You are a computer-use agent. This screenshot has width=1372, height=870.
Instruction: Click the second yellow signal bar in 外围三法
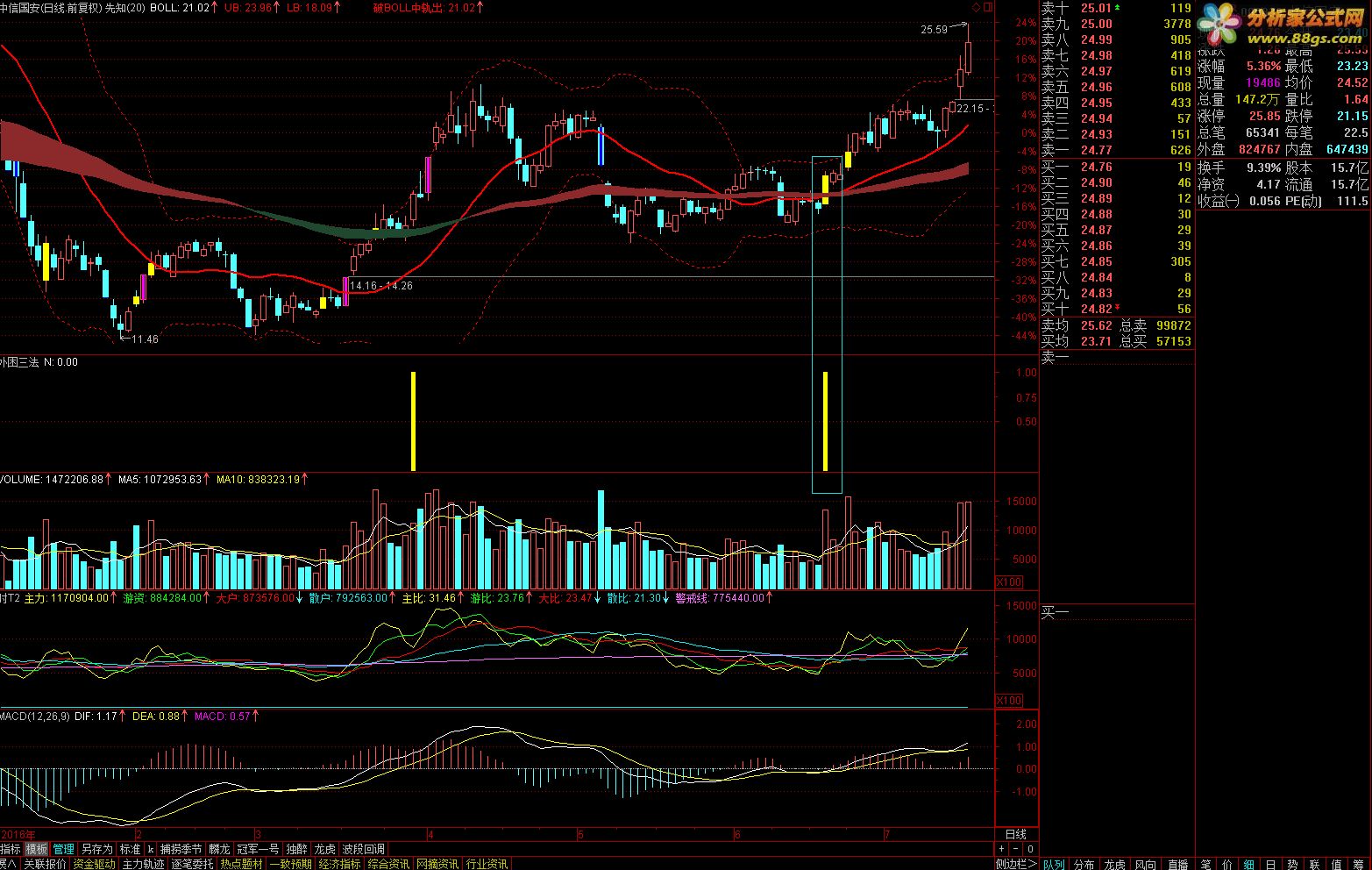point(825,421)
